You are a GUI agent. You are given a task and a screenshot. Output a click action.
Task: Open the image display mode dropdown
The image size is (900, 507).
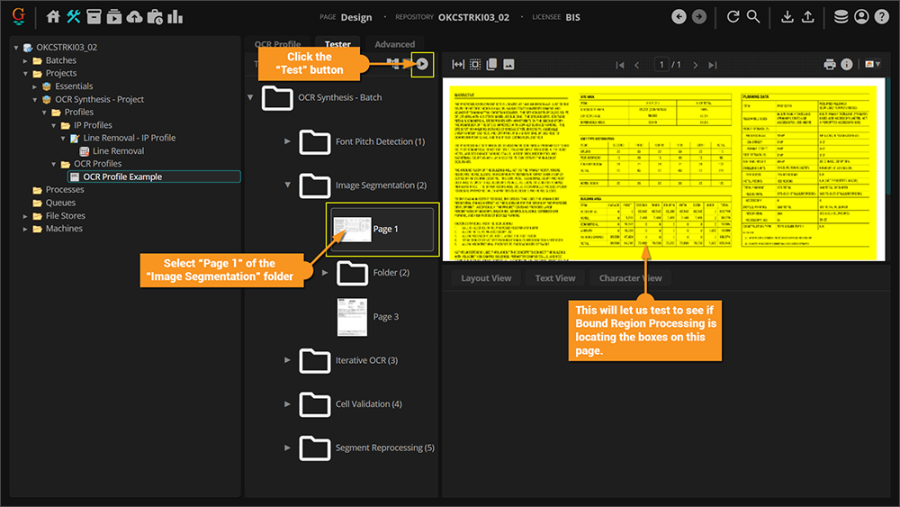coord(872,64)
